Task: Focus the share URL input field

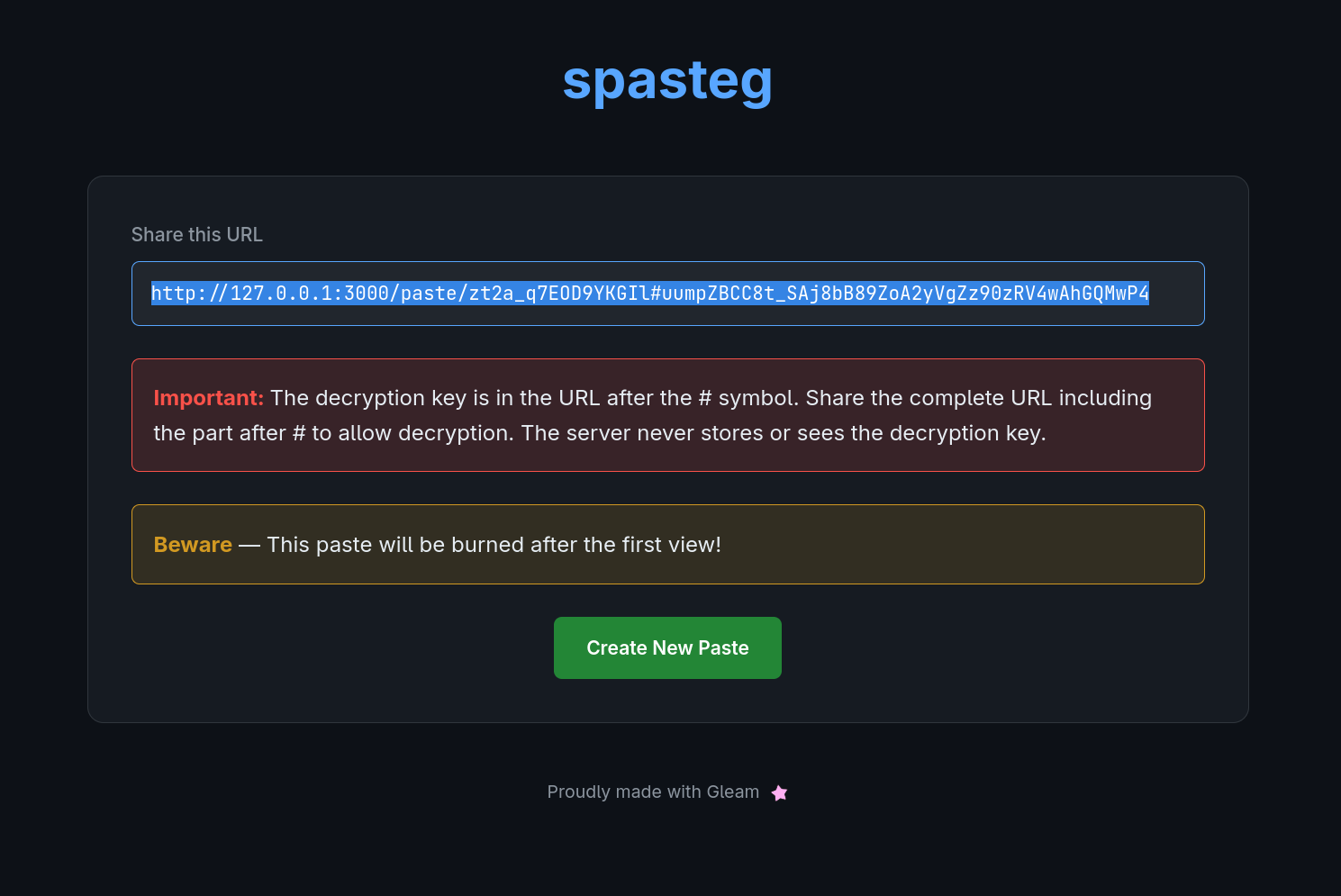Action: (x=667, y=294)
